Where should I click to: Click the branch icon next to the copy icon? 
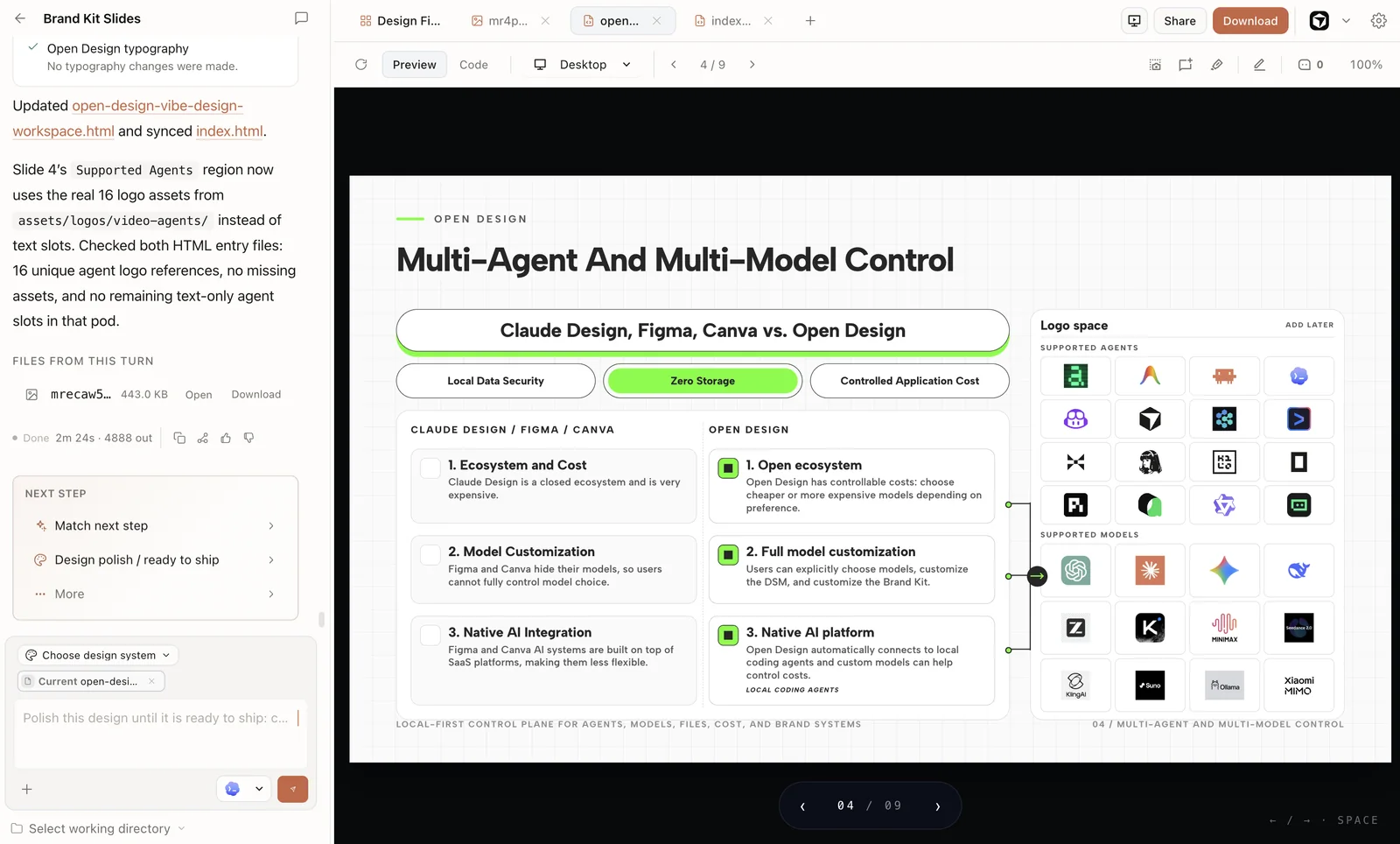pyautogui.click(x=203, y=438)
